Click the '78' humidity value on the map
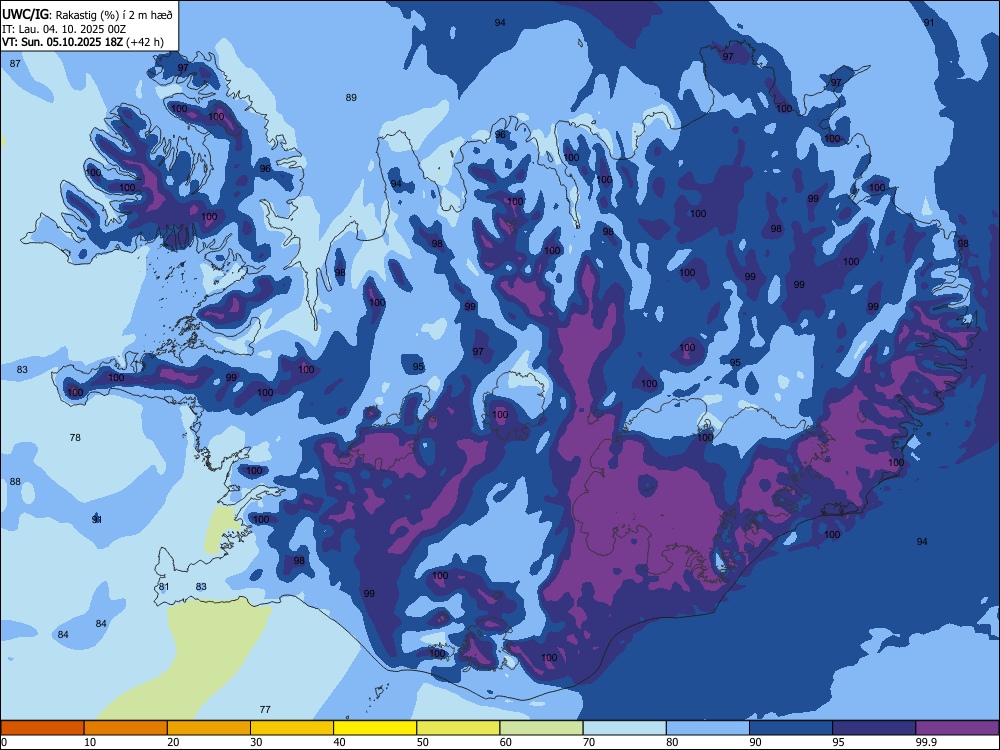The width and height of the screenshot is (1000, 750). click(75, 438)
